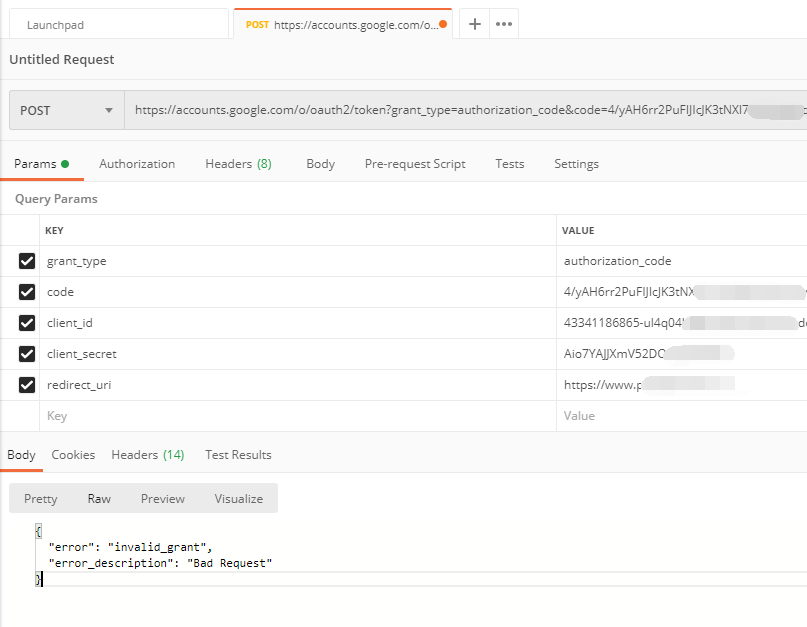Uncheck the grant_type query parameter

point(25,261)
